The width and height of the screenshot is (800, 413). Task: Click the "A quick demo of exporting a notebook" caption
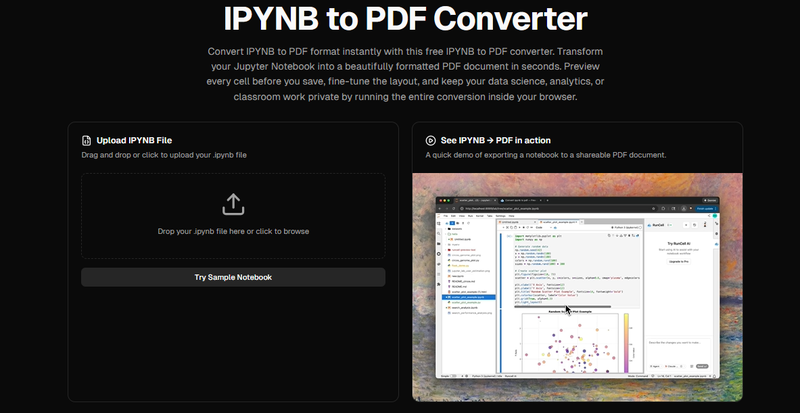point(546,155)
